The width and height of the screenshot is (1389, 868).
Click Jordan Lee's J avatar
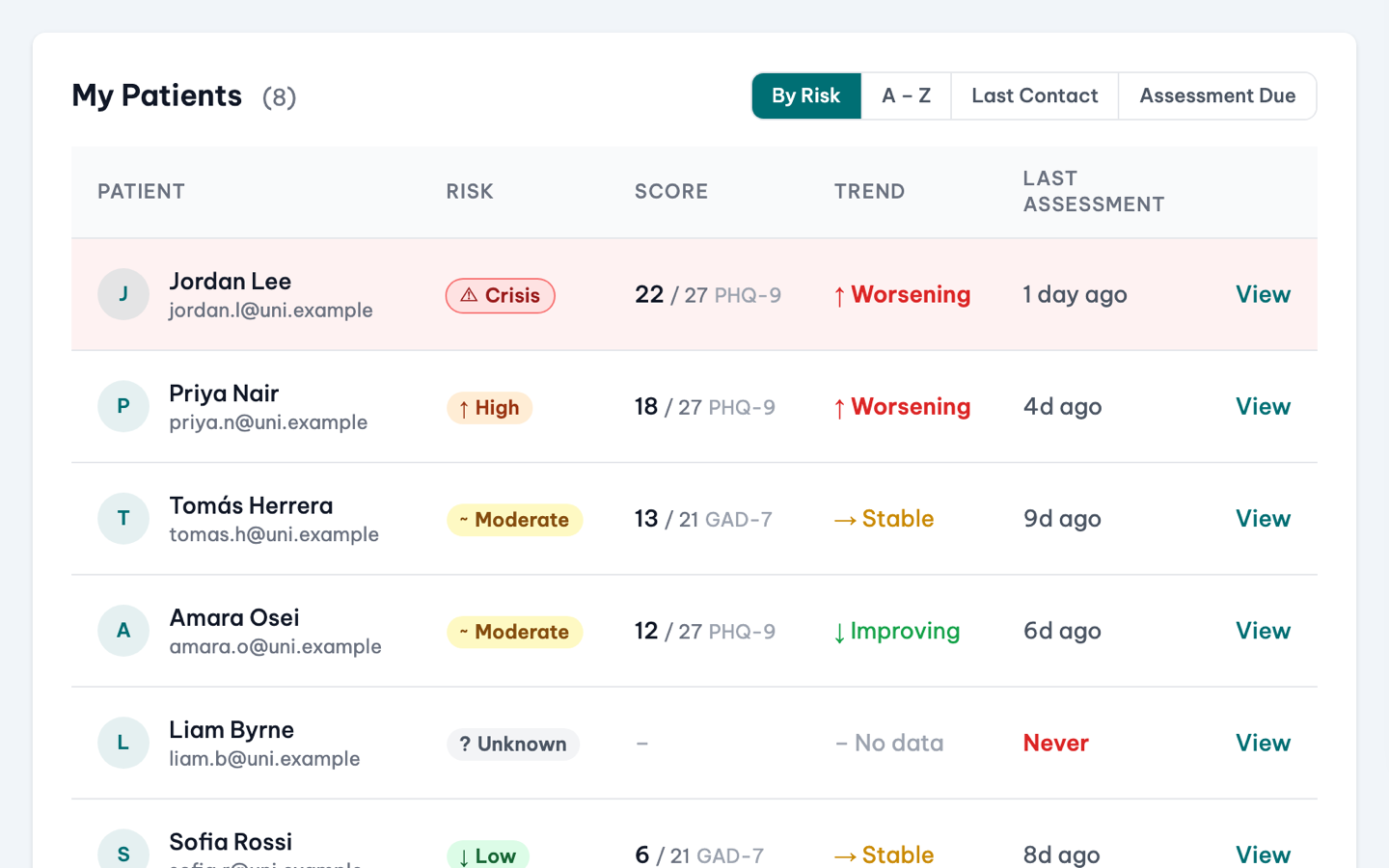coord(123,294)
